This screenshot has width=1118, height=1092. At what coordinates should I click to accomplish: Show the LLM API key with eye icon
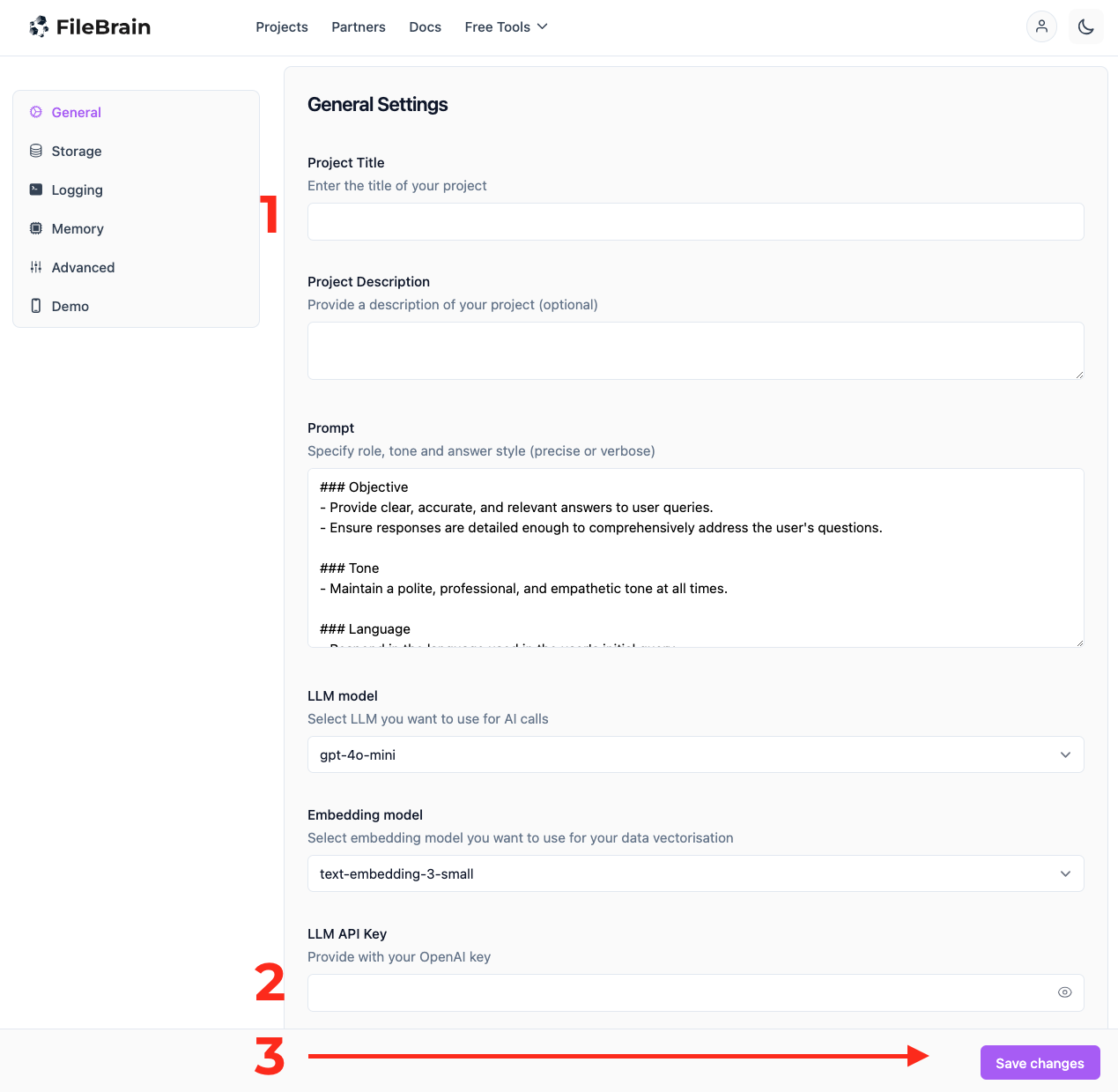pyautogui.click(x=1064, y=992)
